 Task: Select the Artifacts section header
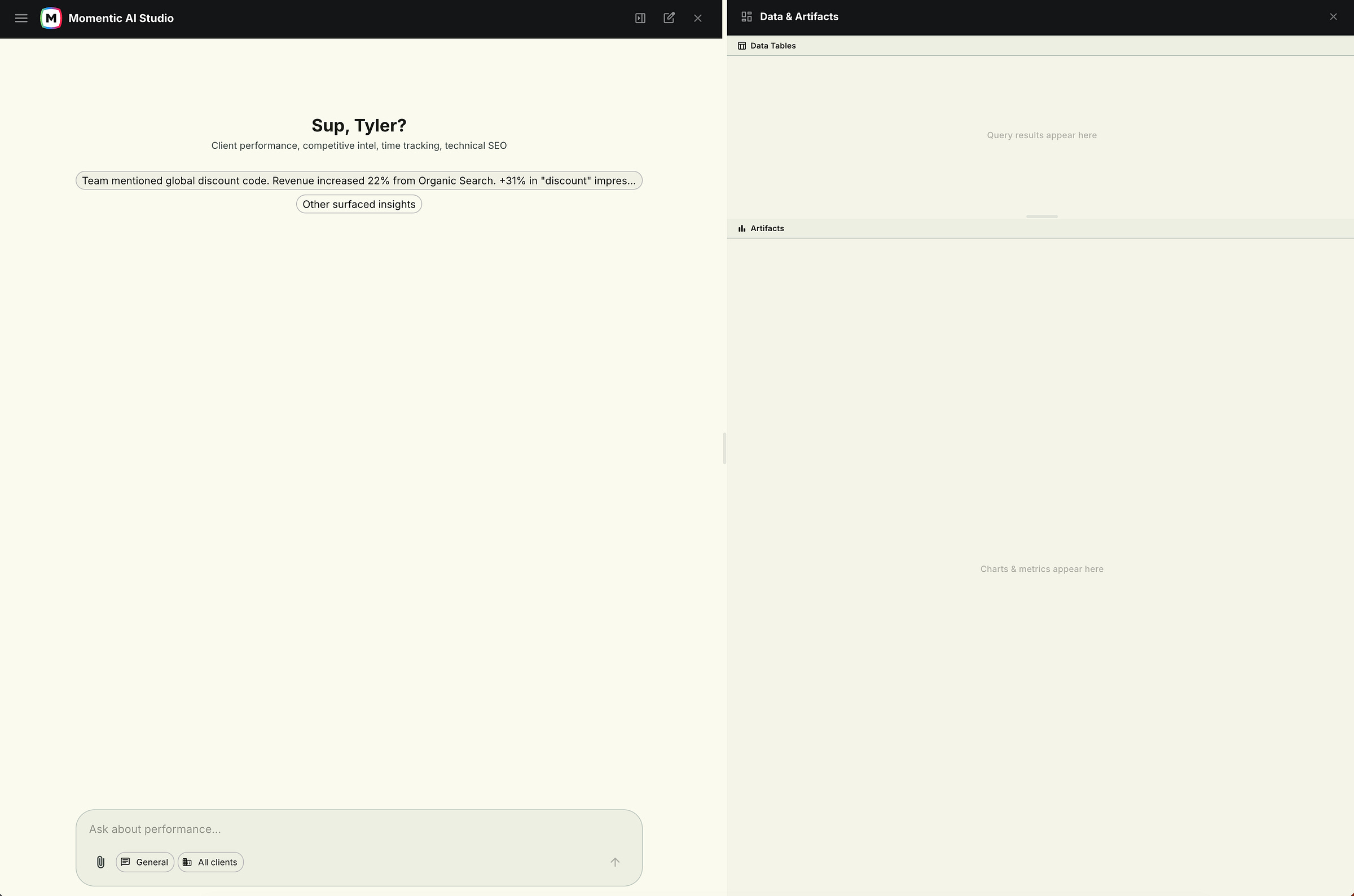(x=767, y=228)
